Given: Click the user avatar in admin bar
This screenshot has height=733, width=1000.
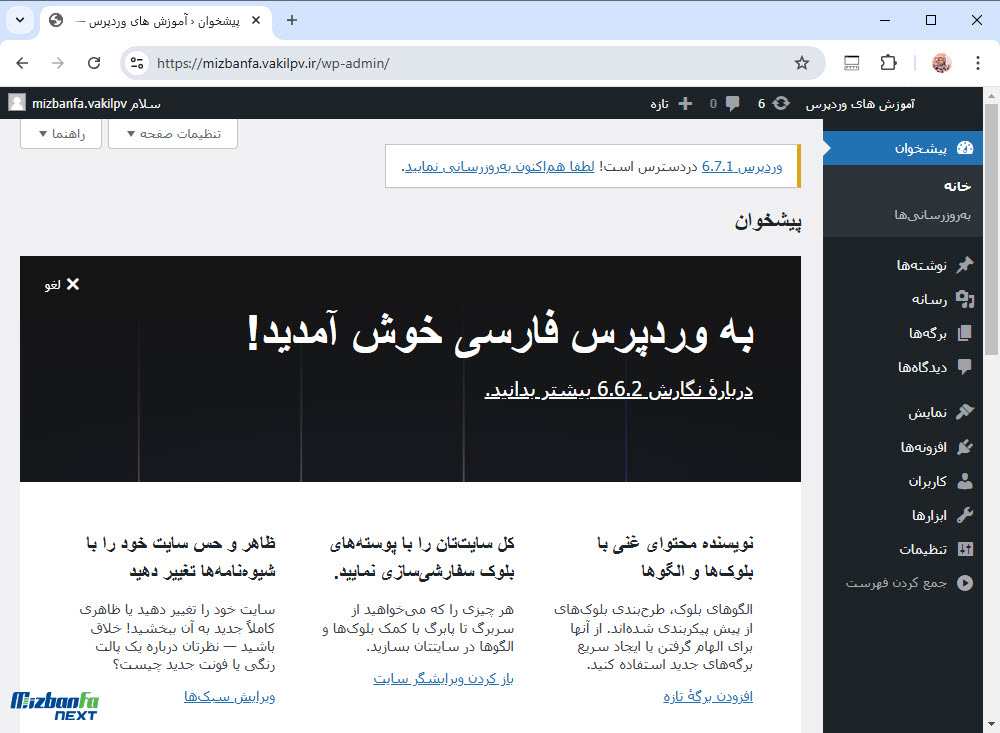Looking at the screenshot, I should coord(17,103).
